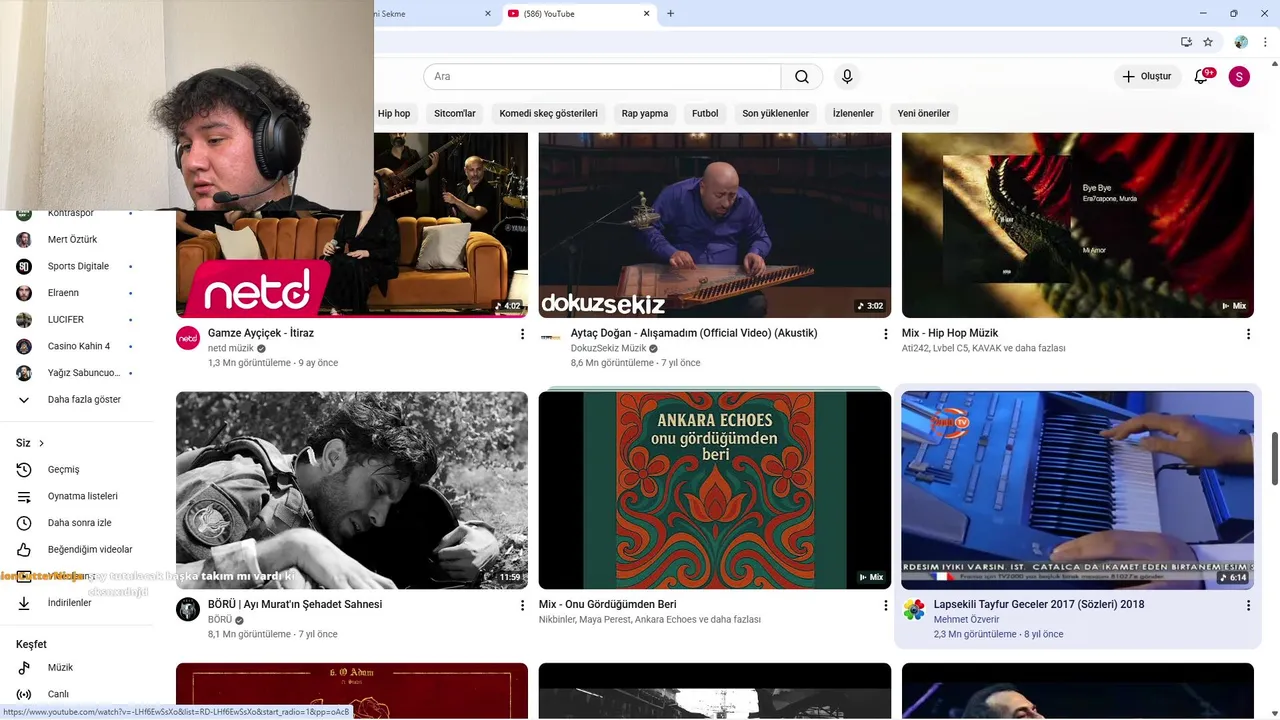Open options for Aytaç Doğan - Alışamadım video
The height and width of the screenshot is (720, 1280).
[x=885, y=334]
